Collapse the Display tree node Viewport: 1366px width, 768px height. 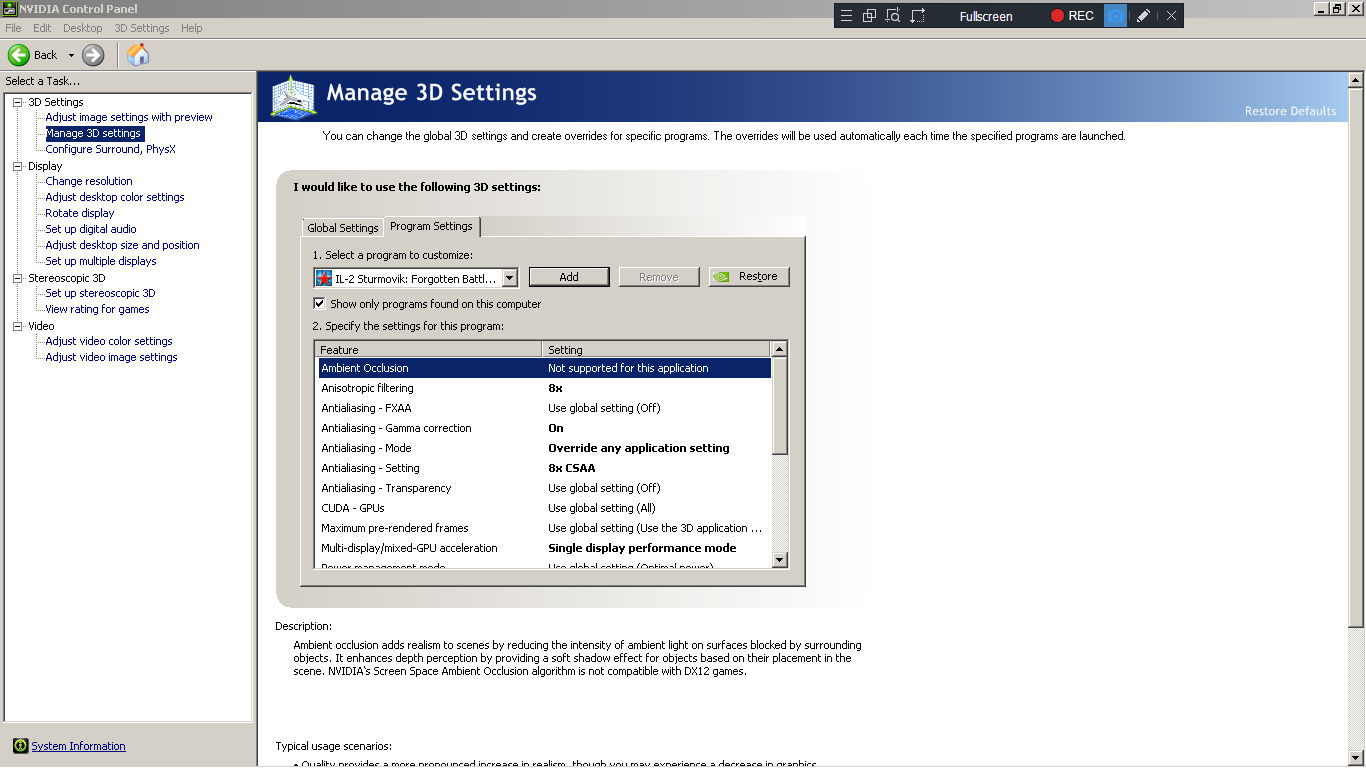coord(18,166)
